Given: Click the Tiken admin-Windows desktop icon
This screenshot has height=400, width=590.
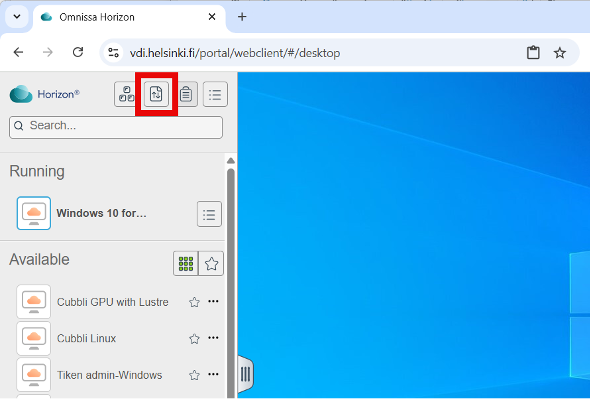Looking at the screenshot, I should click(x=33, y=375).
